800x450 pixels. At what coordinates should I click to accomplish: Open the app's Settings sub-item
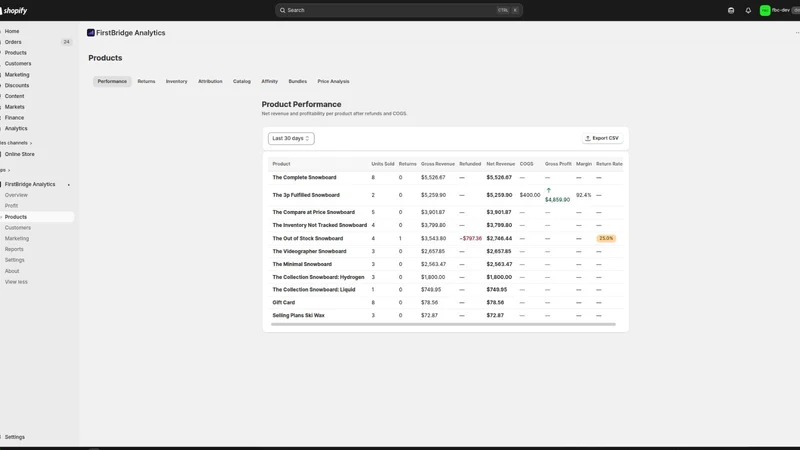pyautogui.click(x=14, y=260)
